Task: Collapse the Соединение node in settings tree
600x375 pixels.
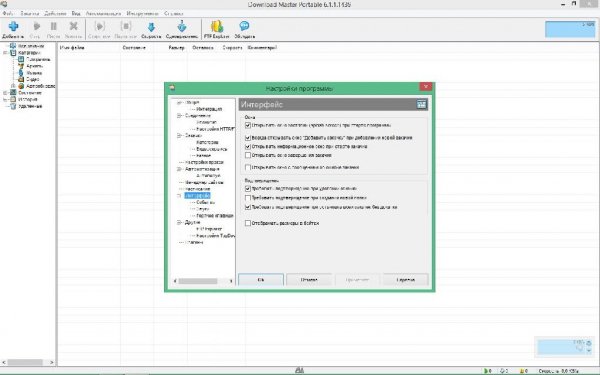Action: [179, 116]
